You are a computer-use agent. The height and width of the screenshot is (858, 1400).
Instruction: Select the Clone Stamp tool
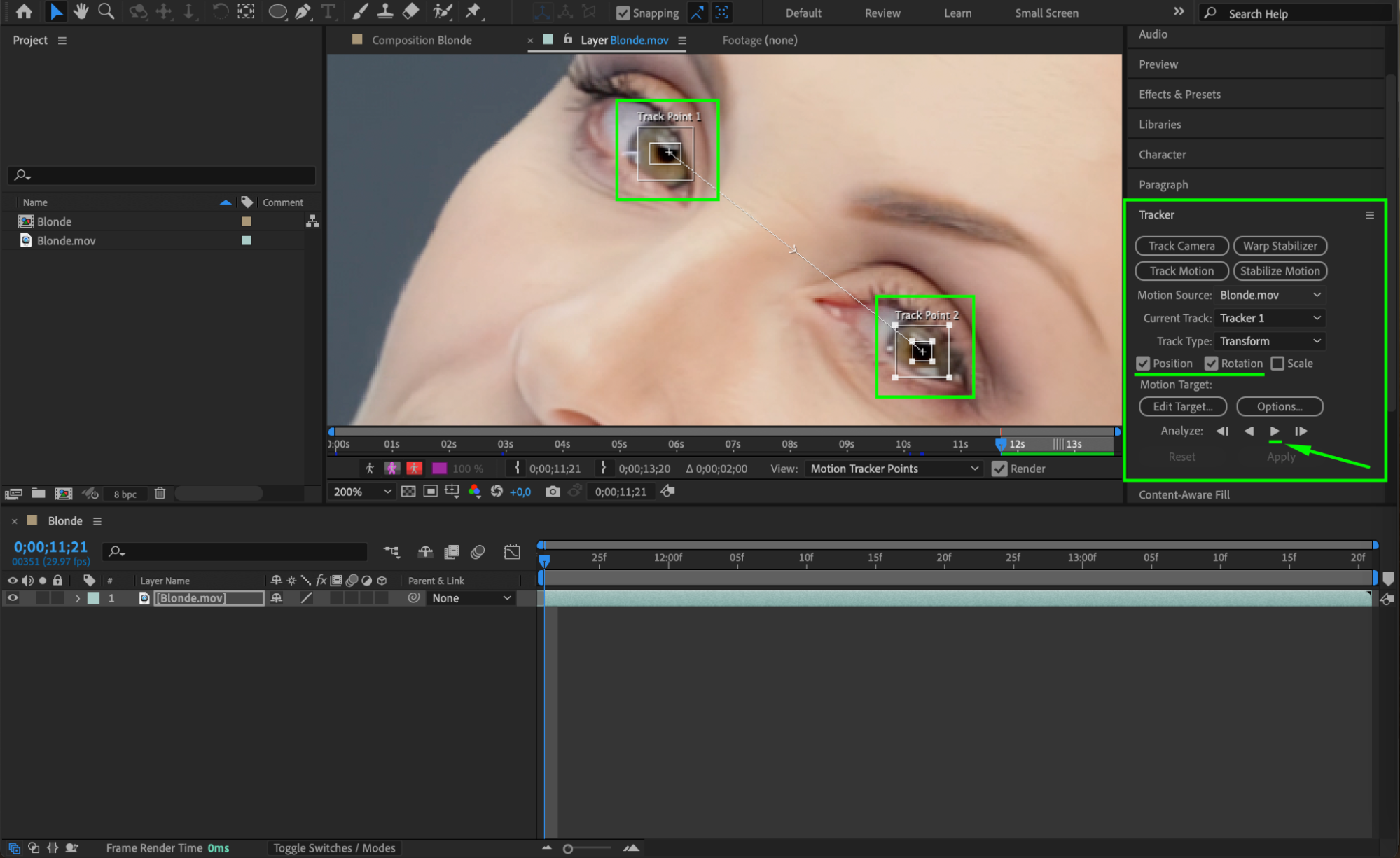pyautogui.click(x=385, y=11)
